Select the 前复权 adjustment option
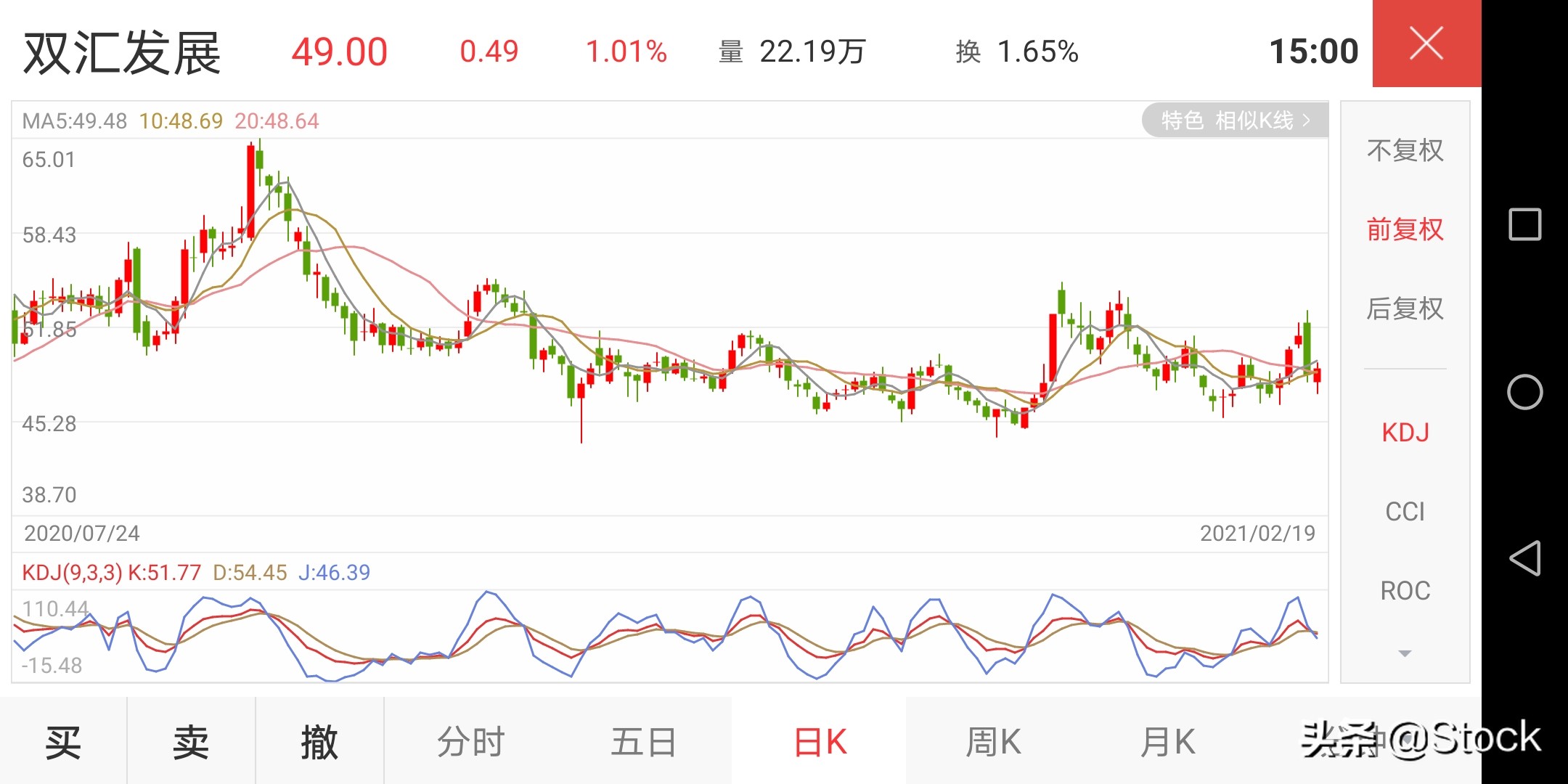 1404,229
